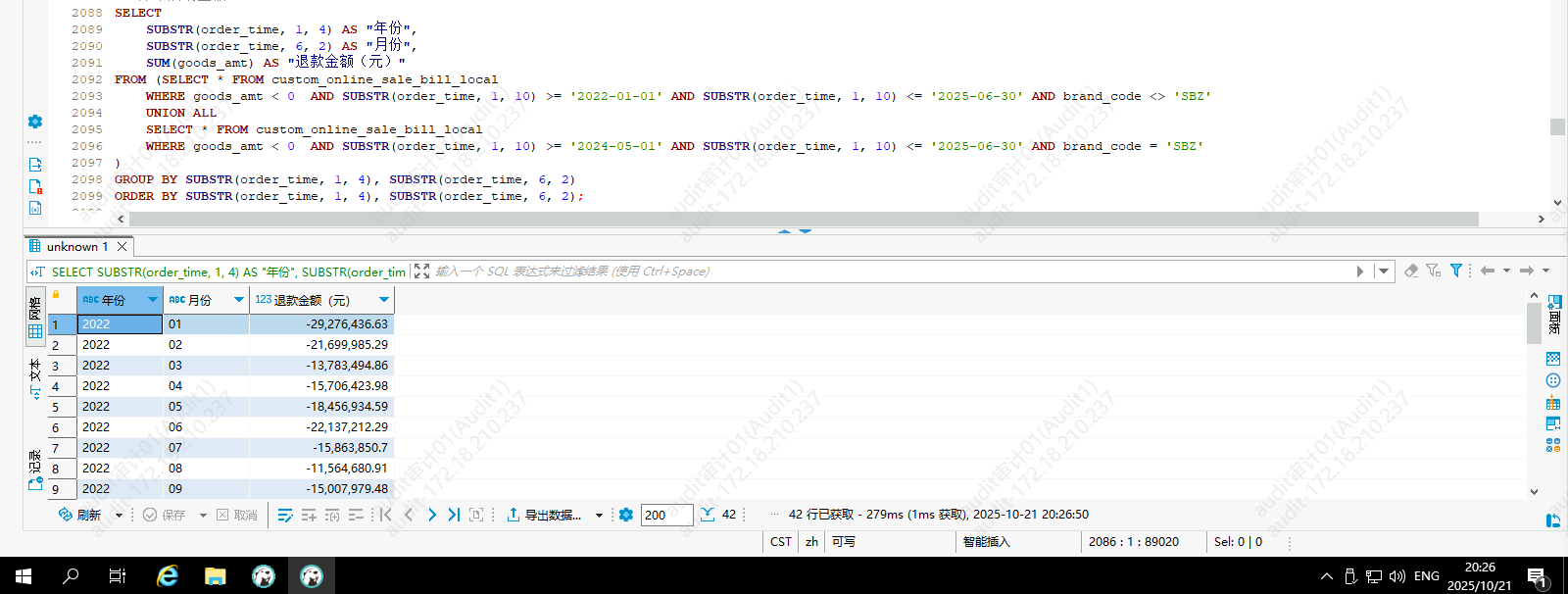Expand the 导出数据 export dropdown arrow
Image resolution: width=1568 pixels, height=594 pixels.
pyautogui.click(x=599, y=516)
